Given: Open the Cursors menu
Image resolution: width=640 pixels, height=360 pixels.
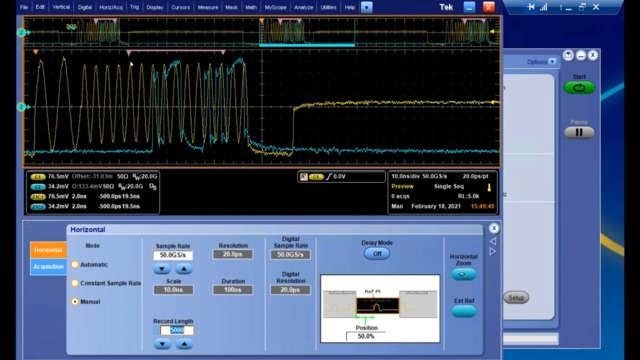Looking at the screenshot, I should click(x=181, y=7).
